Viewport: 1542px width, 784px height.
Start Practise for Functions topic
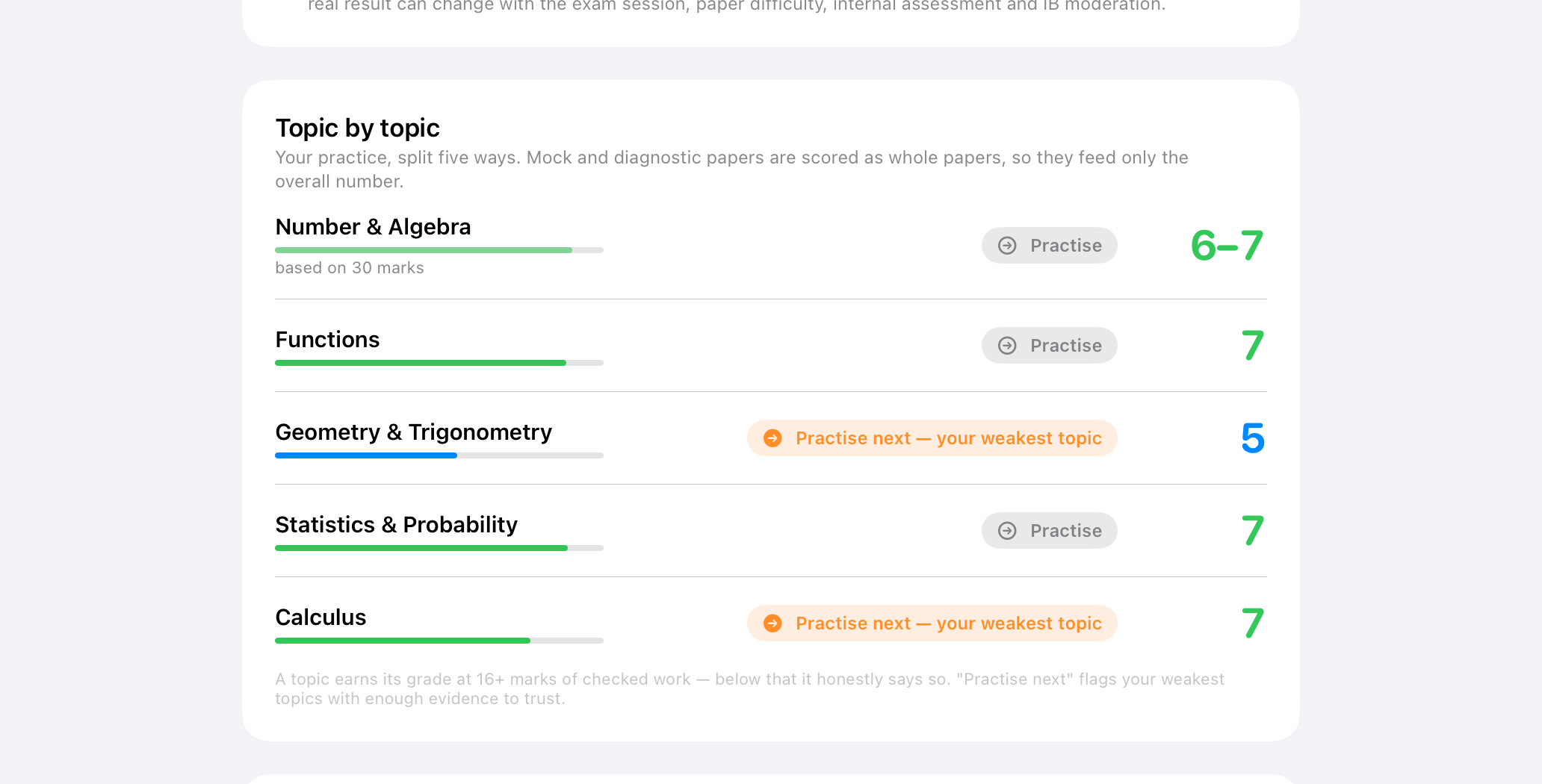tap(1049, 346)
